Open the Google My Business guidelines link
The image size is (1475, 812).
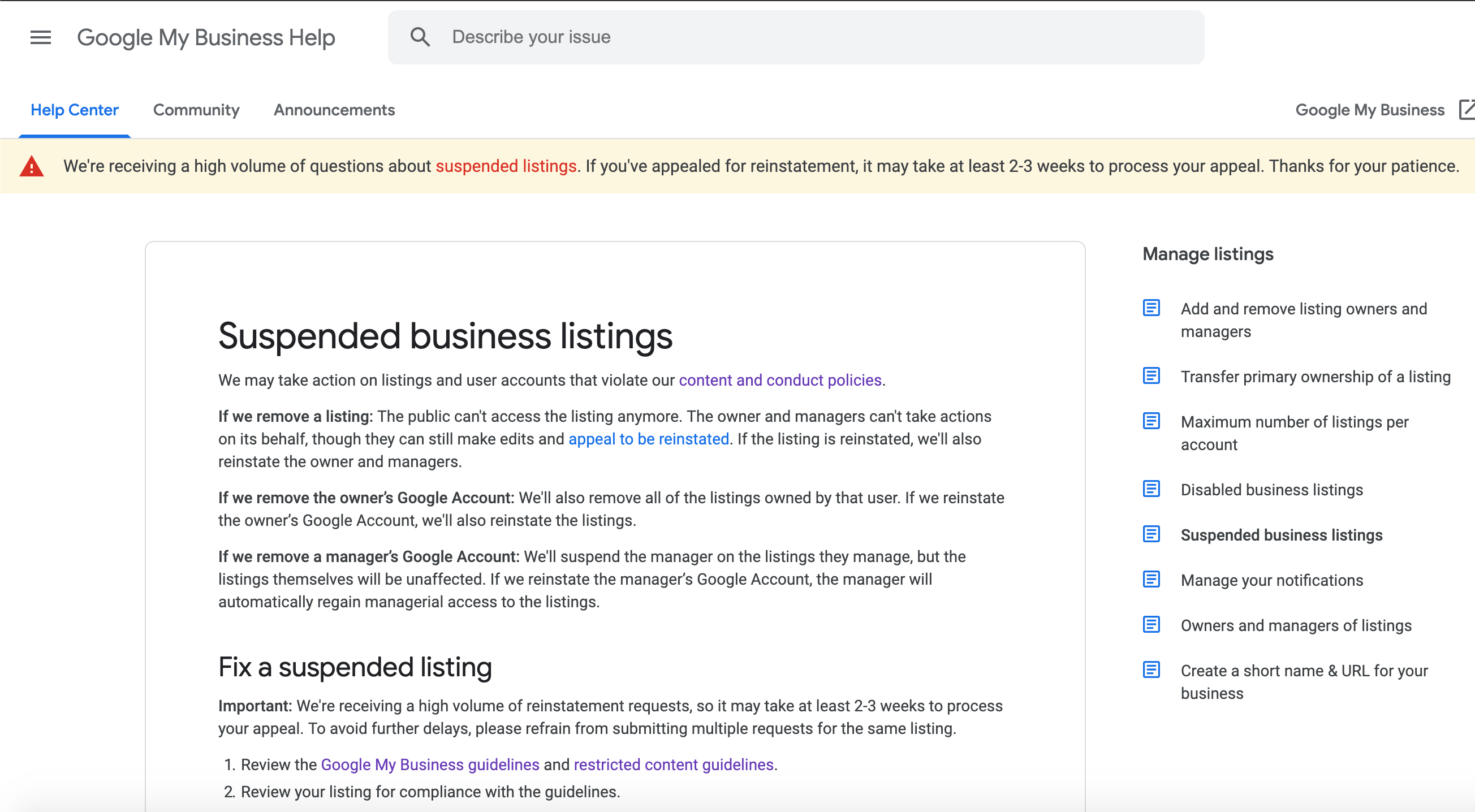430,765
